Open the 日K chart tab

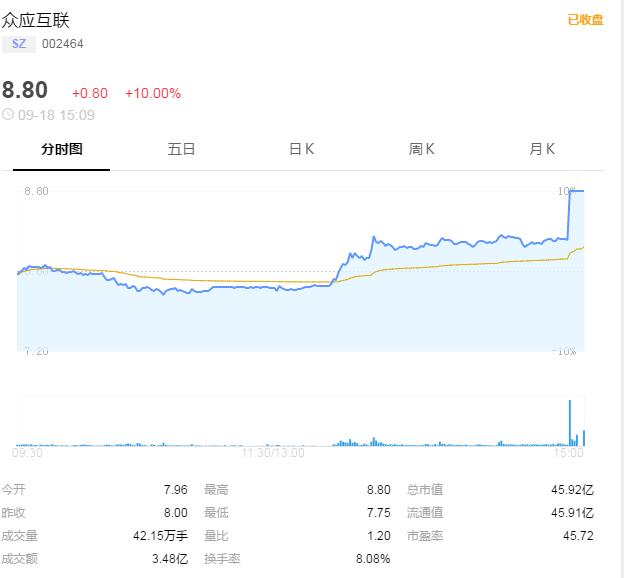click(301, 149)
